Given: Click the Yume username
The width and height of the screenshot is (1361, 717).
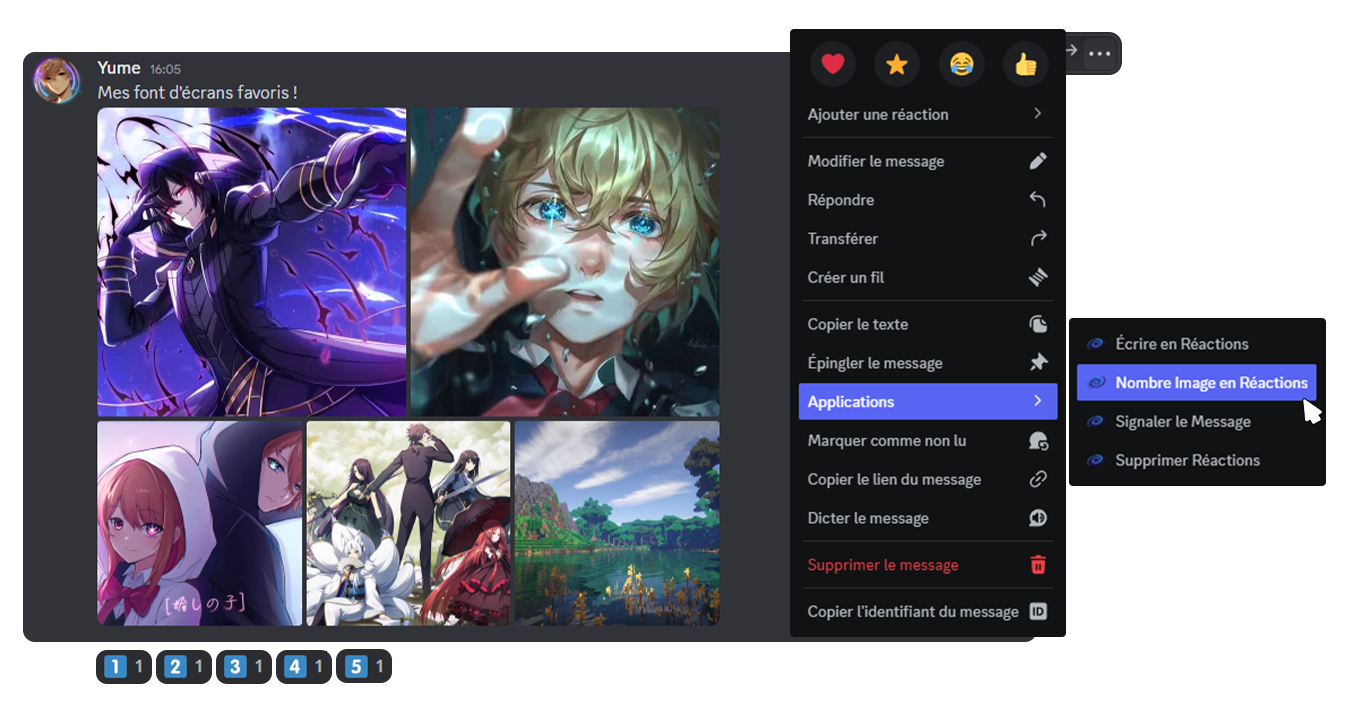Looking at the screenshot, I should point(119,68).
